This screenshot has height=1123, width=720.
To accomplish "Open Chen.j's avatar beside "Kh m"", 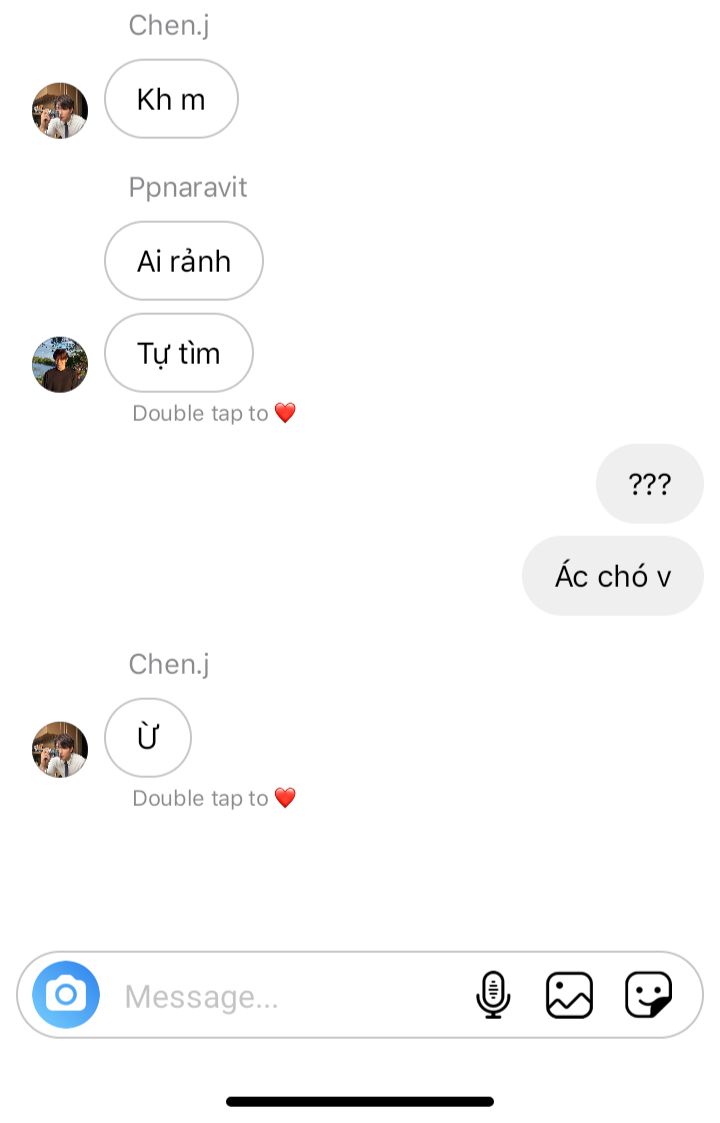I will 60,110.
